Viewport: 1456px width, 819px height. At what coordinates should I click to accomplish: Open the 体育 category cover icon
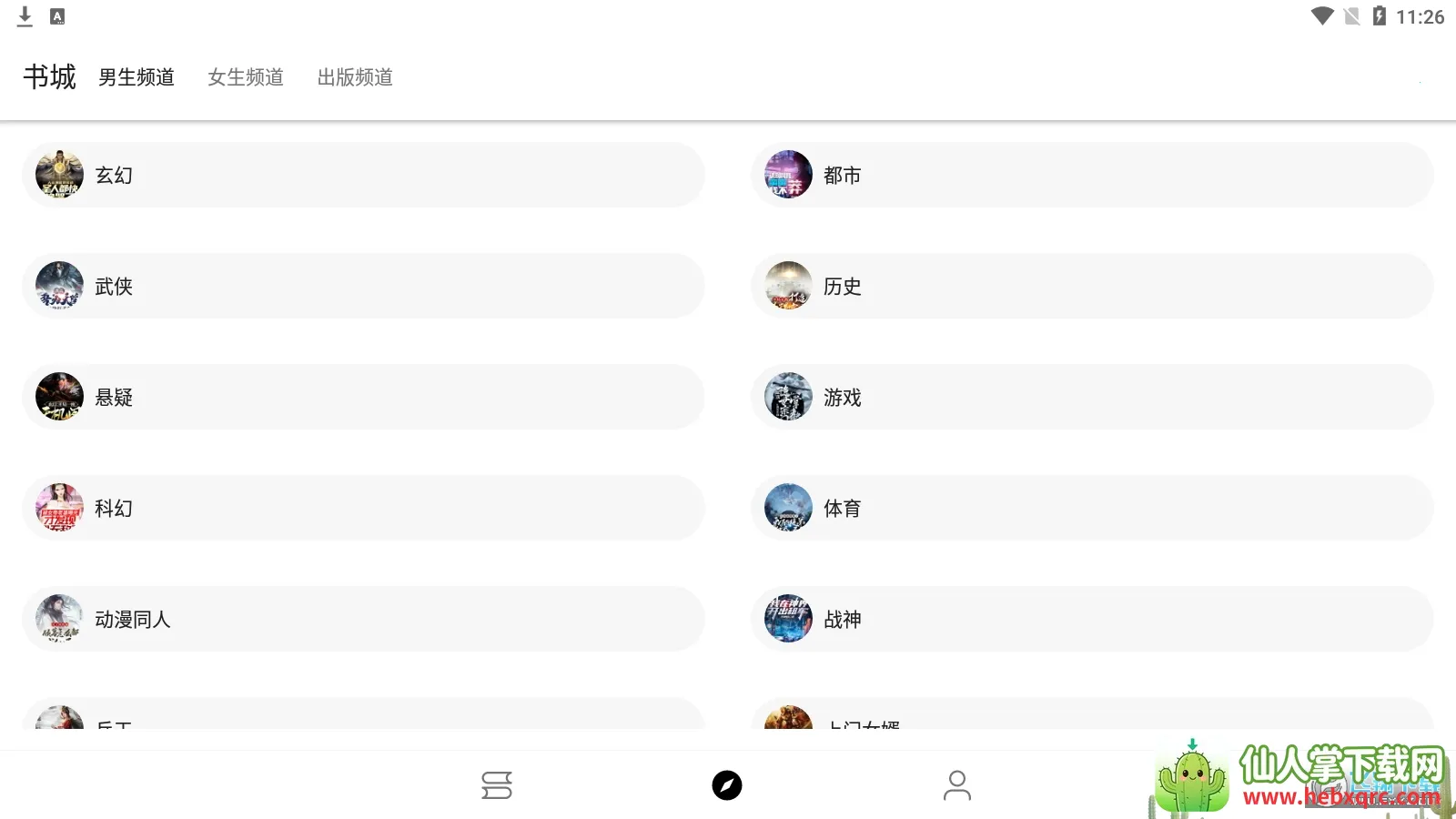788,508
